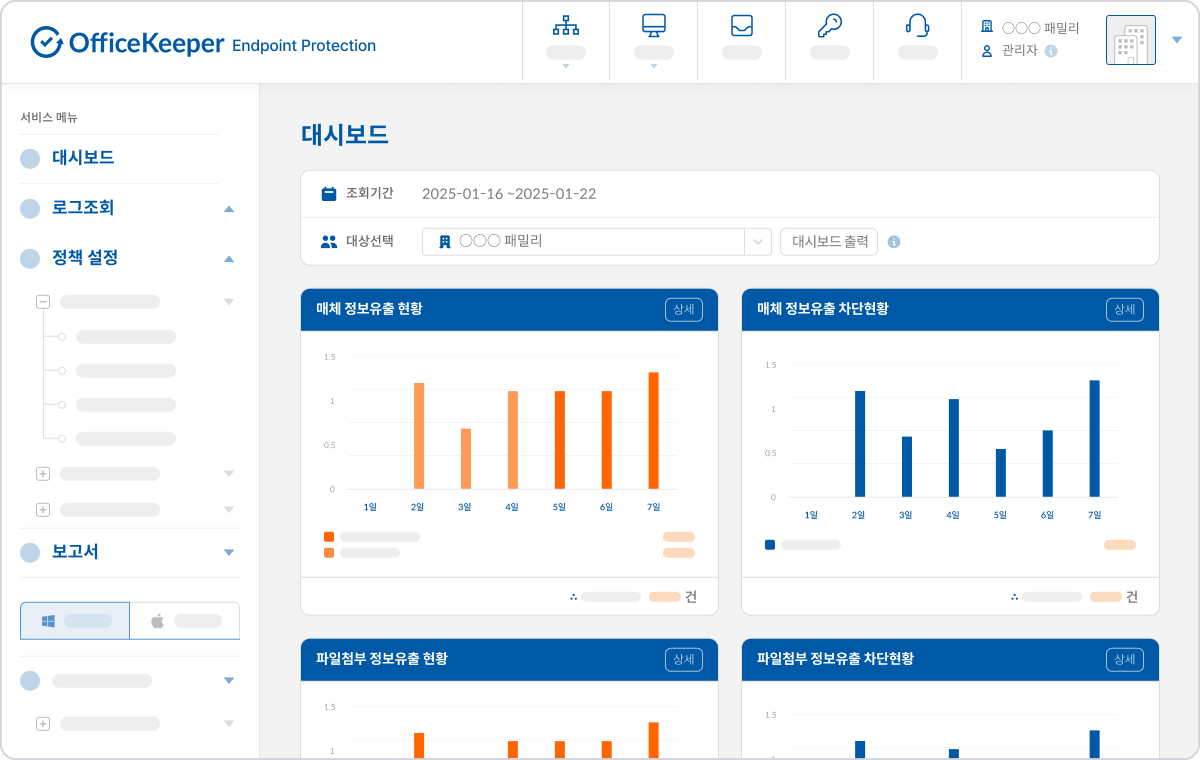Click the 대시보드 출력 button

(829, 242)
